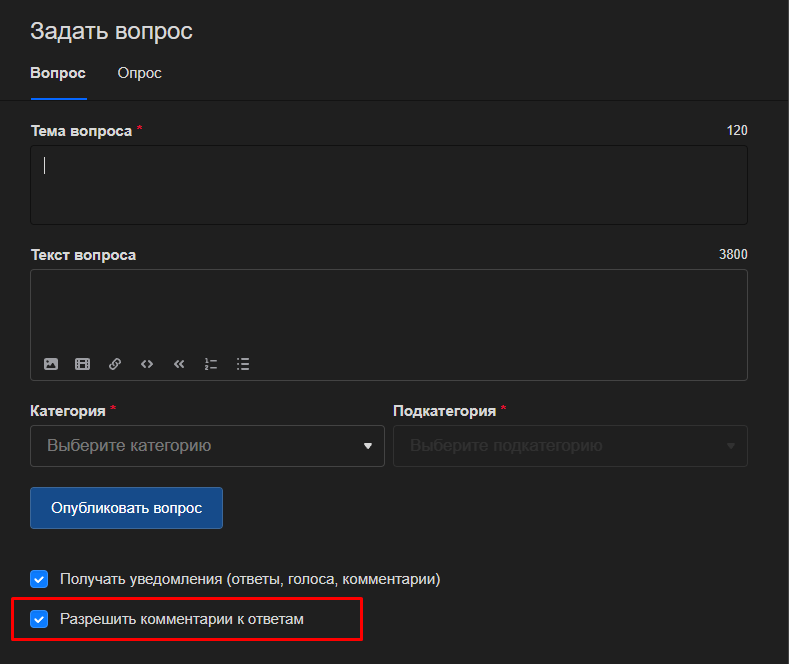Insert a video via the film icon
This screenshot has width=789, height=664.
pos(83,364)
